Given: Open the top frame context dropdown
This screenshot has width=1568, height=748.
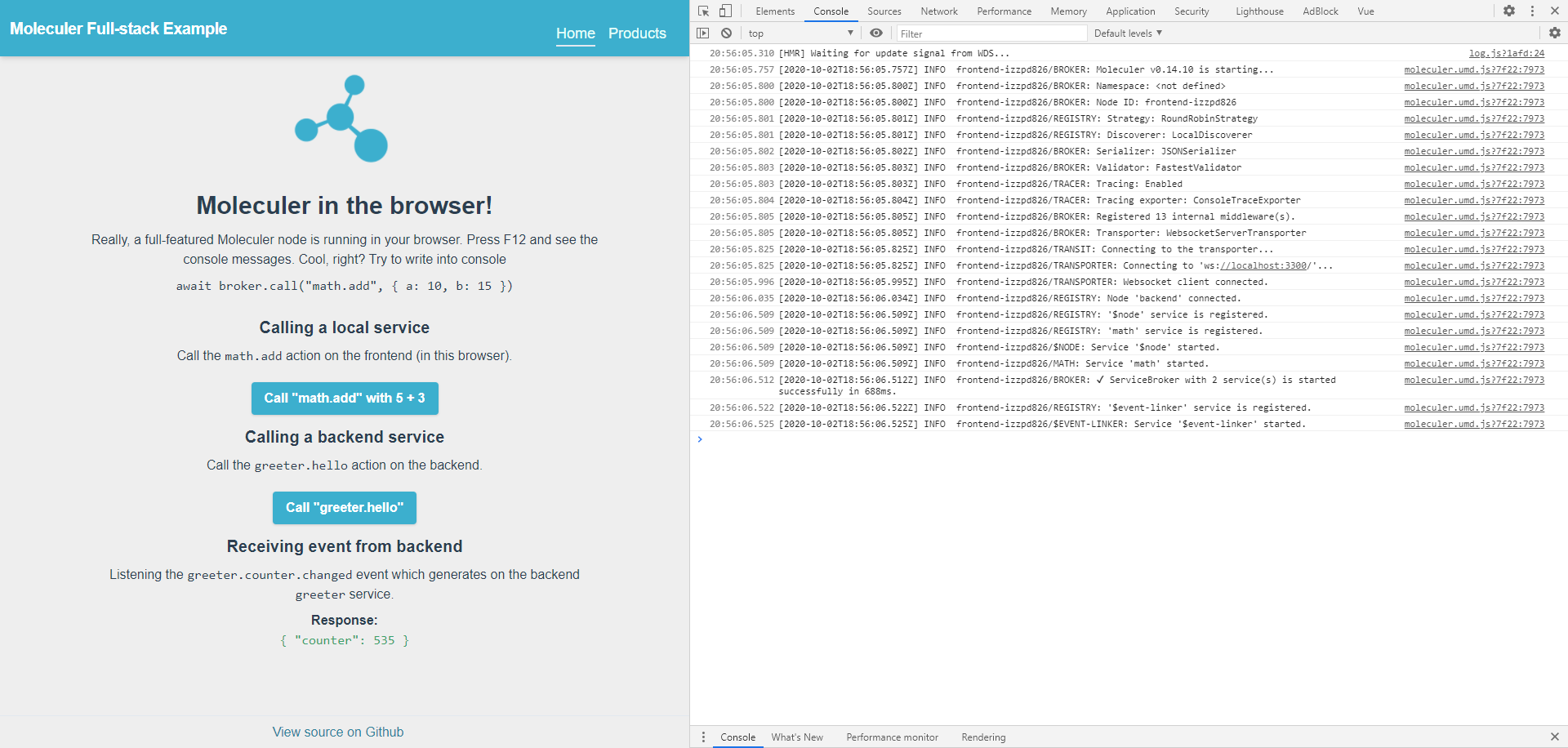Looking at the screenshot, I should (799, 33).
